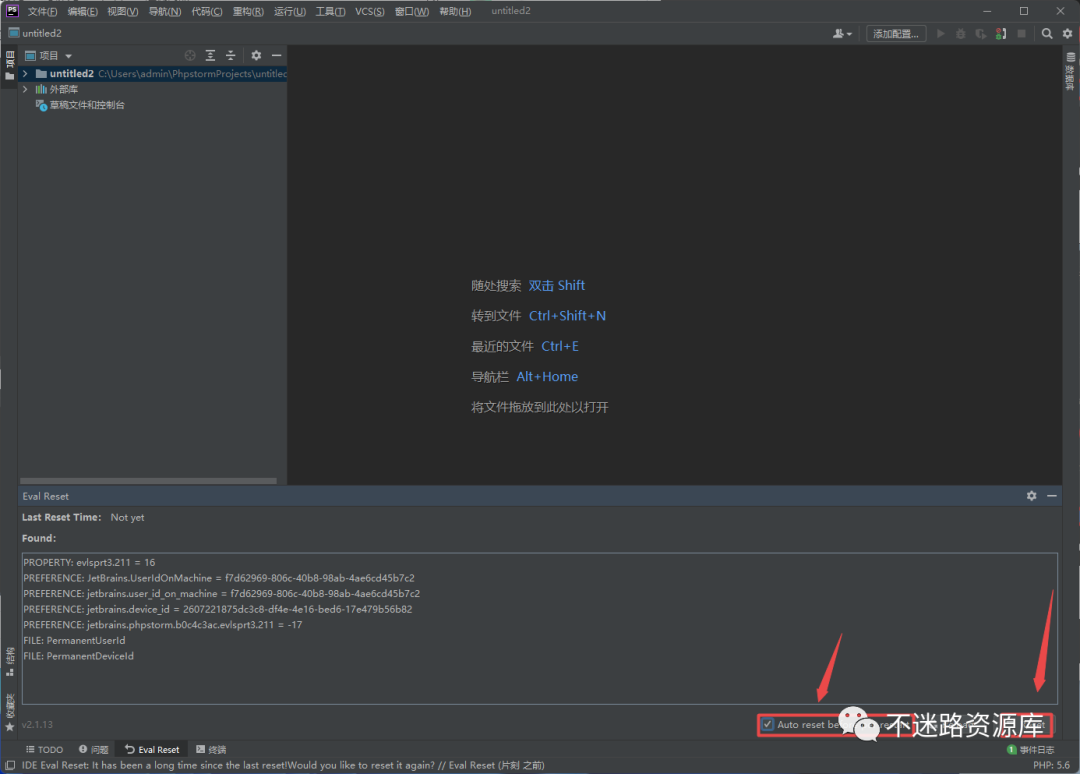Click the v2.1.13 version label

tap(37, 724)
